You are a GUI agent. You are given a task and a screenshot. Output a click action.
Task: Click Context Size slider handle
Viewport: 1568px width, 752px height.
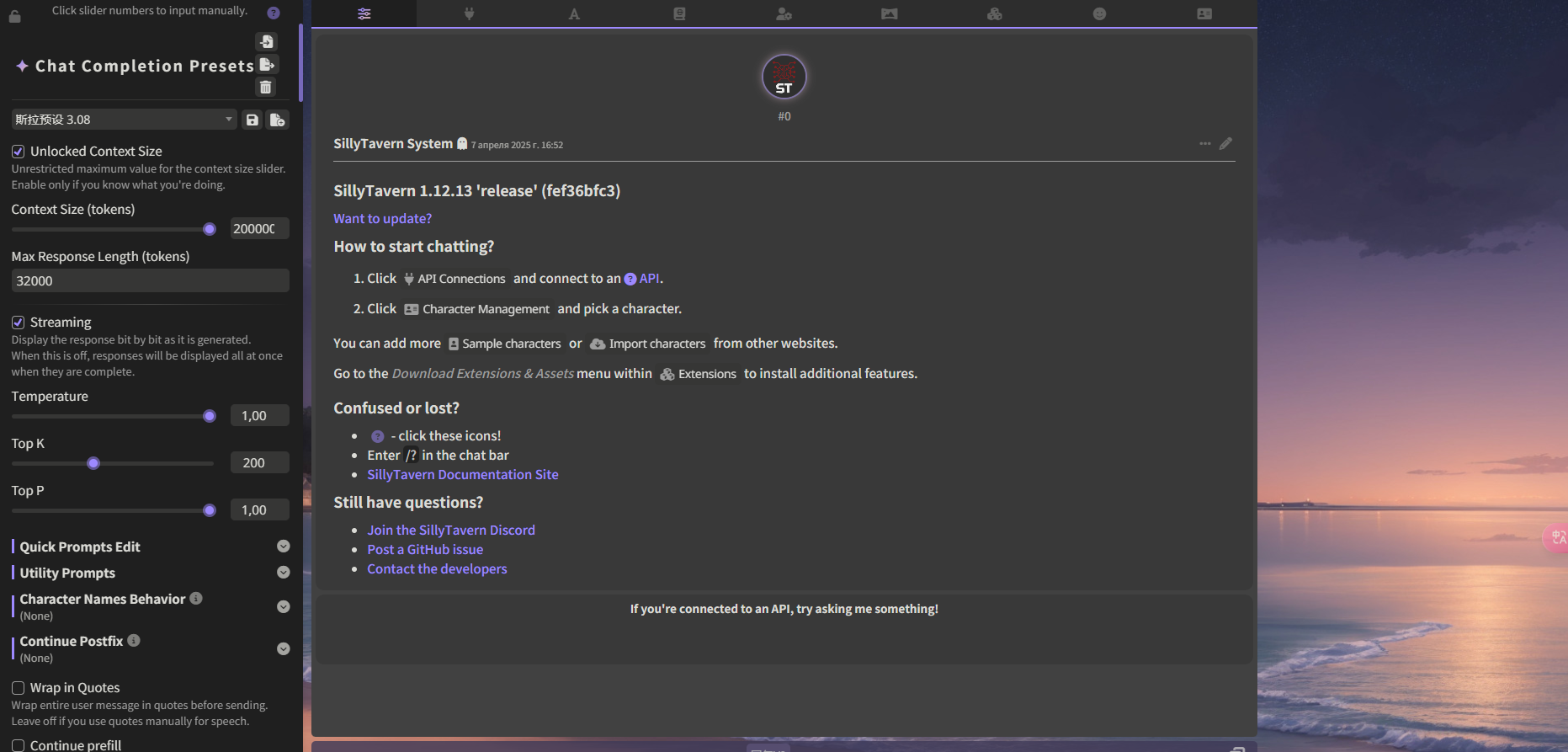(210, 229)
